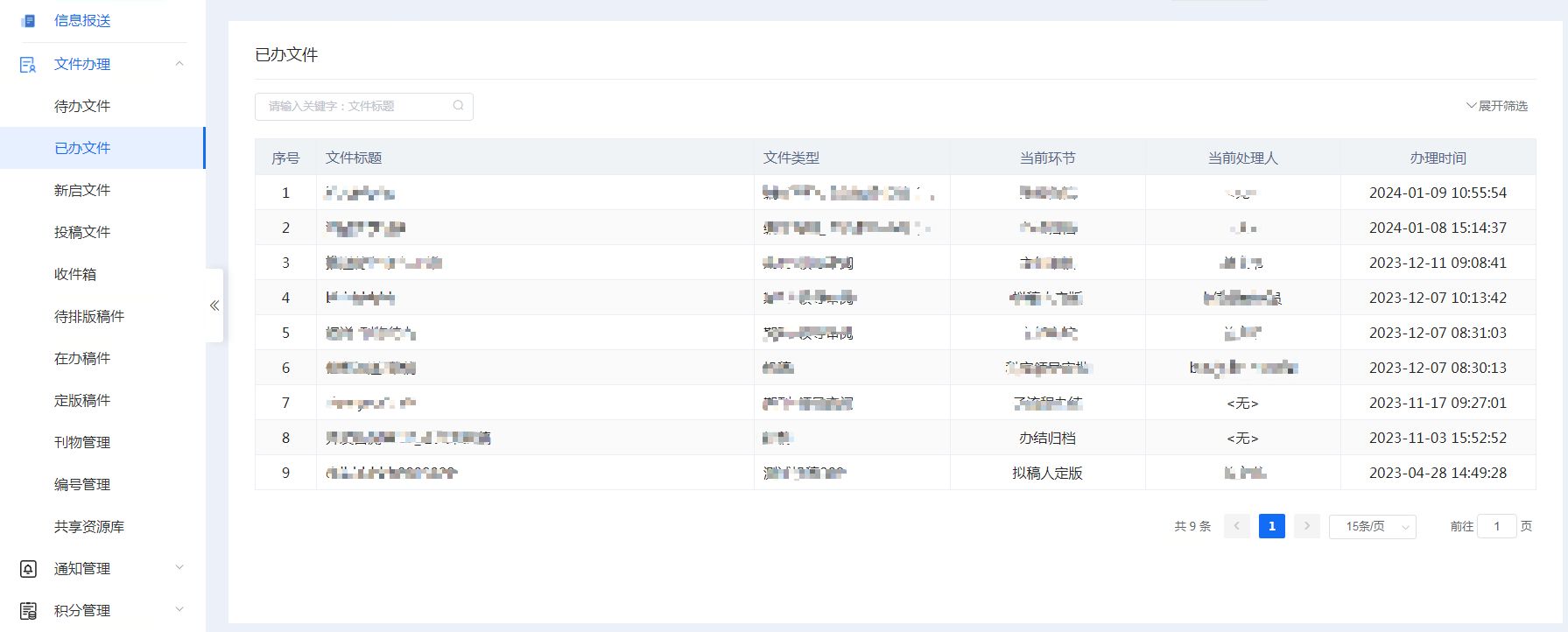Open 共享资源库 menu item
This screenshot has width=1568, height=632.
pos(102,526)
